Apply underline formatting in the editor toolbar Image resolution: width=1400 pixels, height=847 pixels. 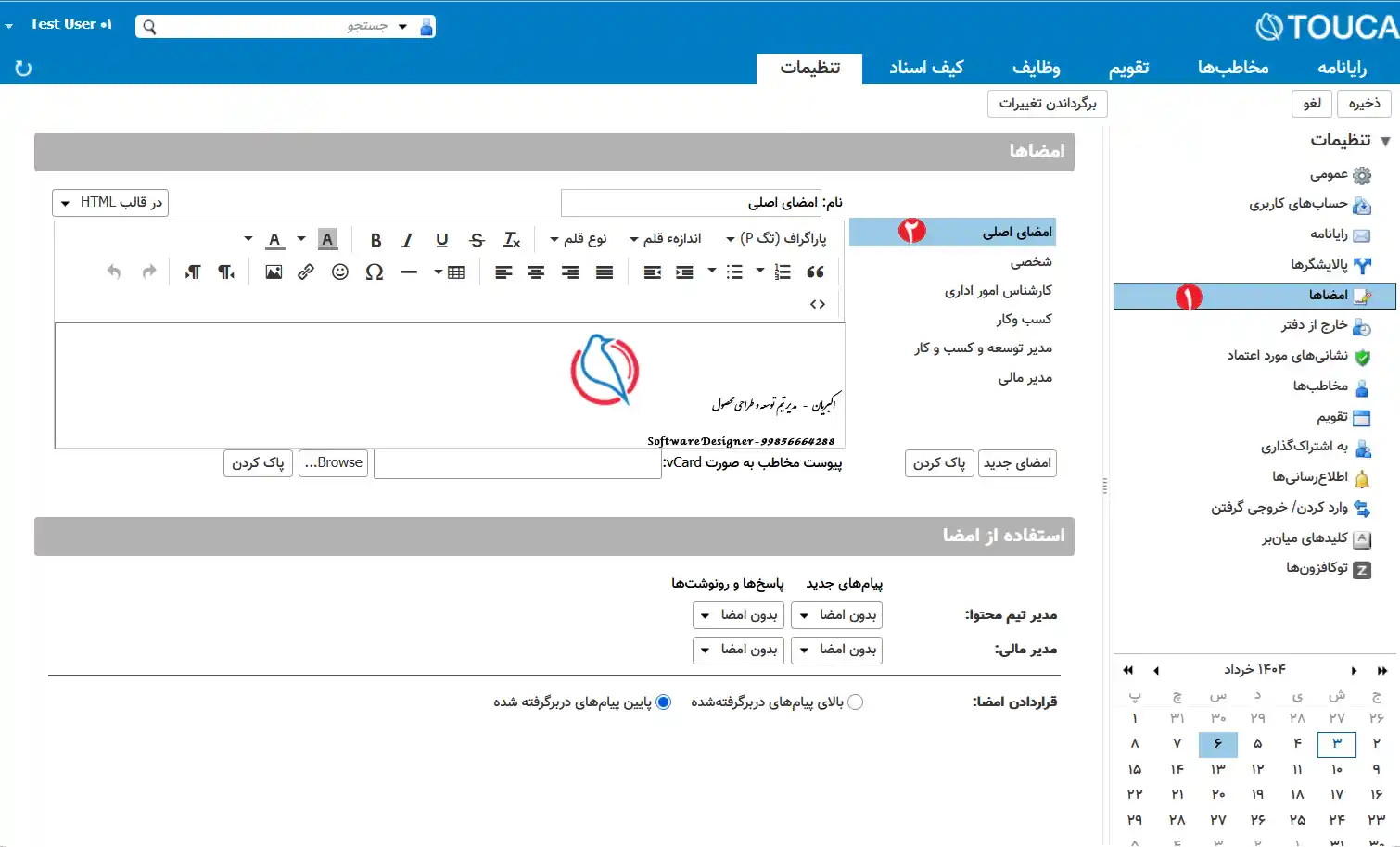click(x=441, y=240)
